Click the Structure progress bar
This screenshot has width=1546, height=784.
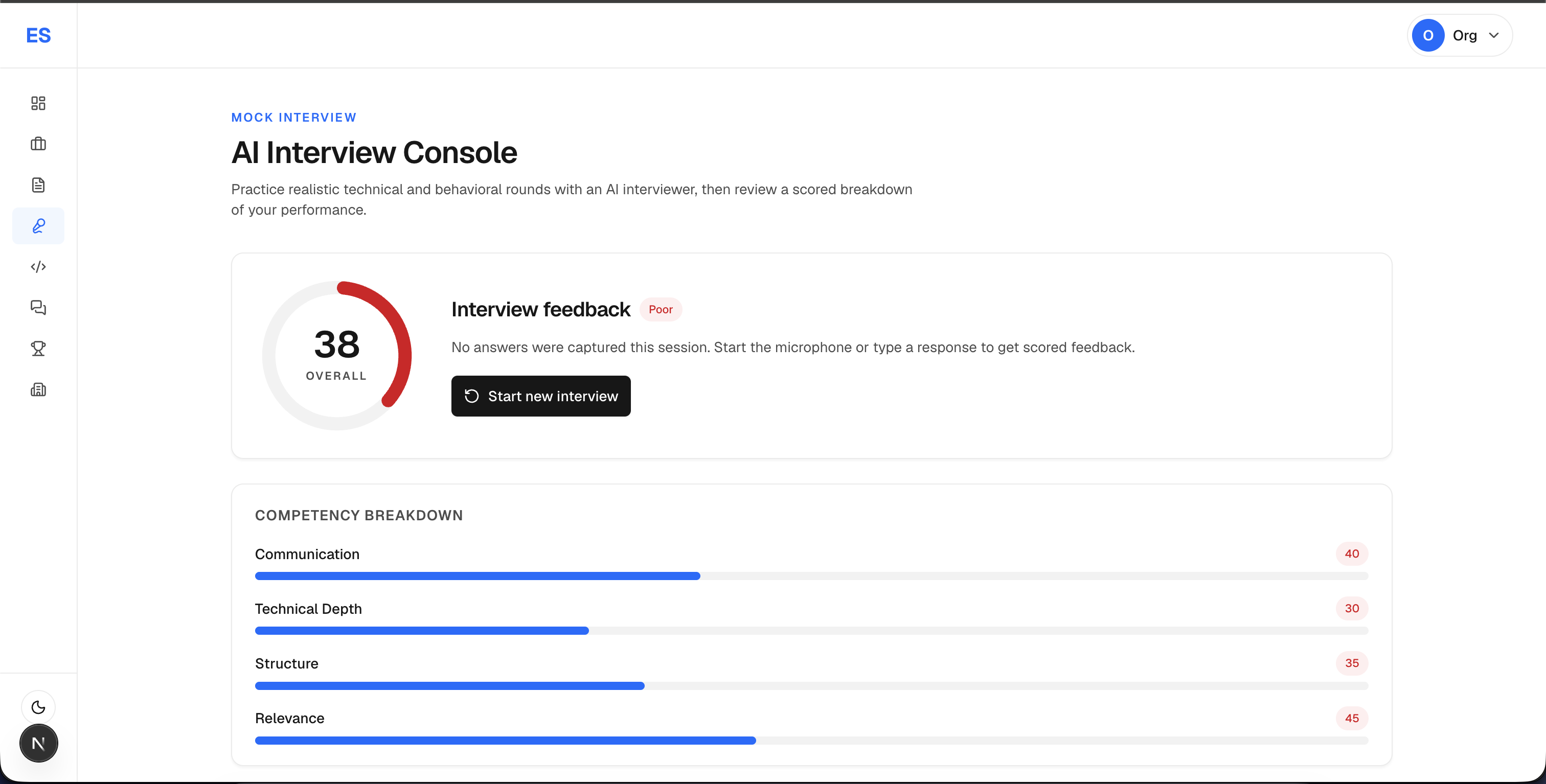[x=811, y=686]
